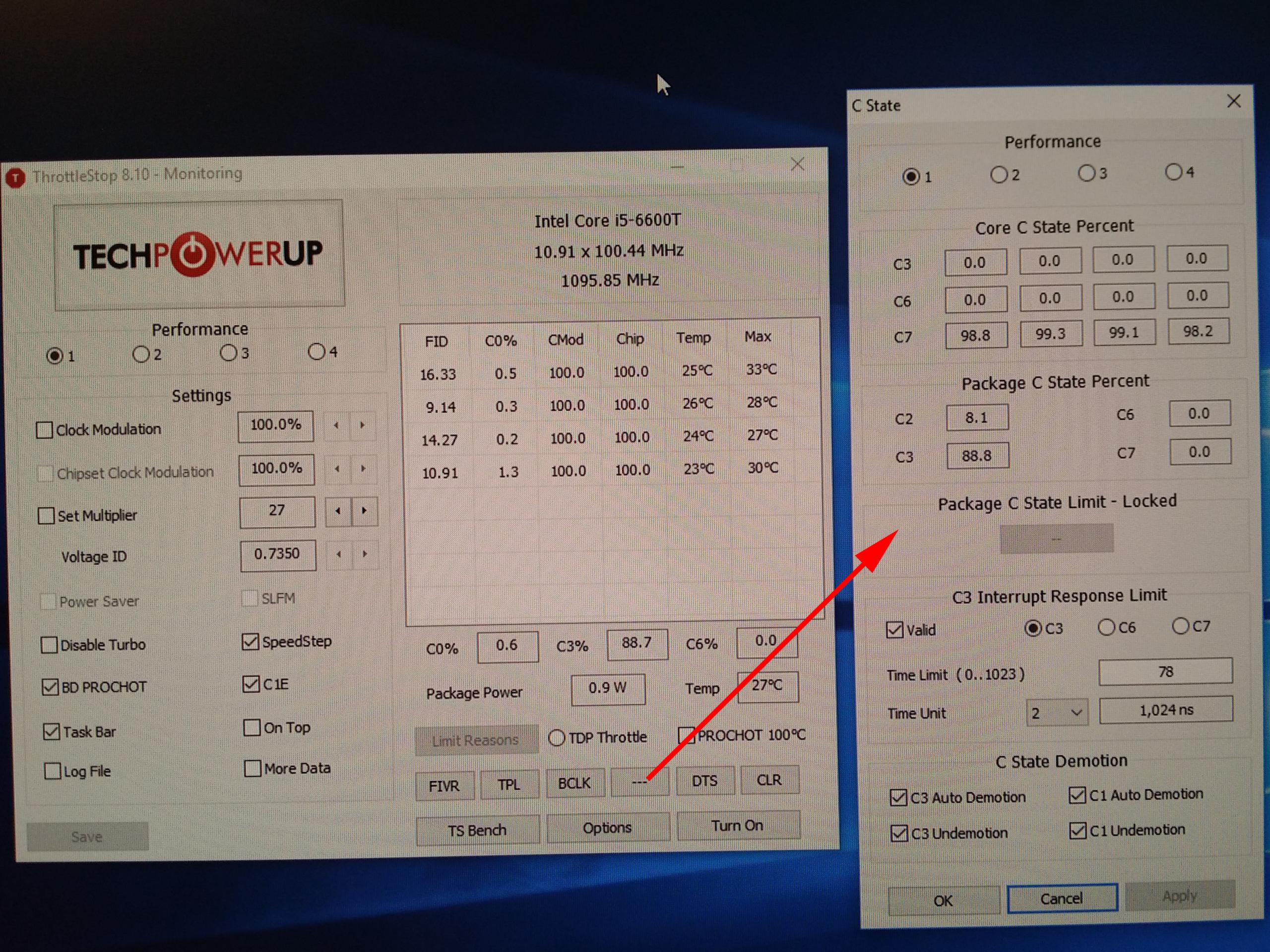
Task: Click the Clock Modulation 100.0% field
Action: pos(276,426)
